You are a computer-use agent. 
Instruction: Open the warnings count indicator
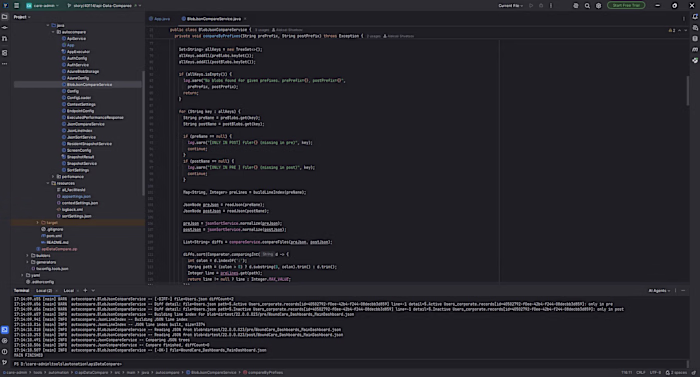pos(672,30)
